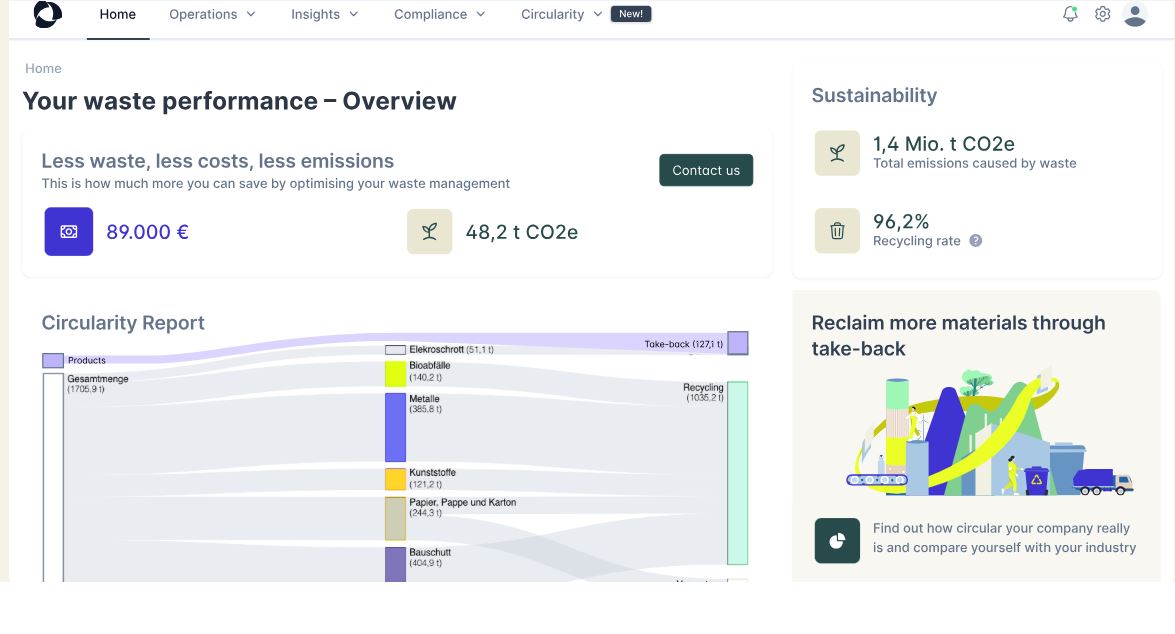This screenshot has width=1175, height=634.
Task: Click the user profile avatar icon
Action: (1135, 14)
